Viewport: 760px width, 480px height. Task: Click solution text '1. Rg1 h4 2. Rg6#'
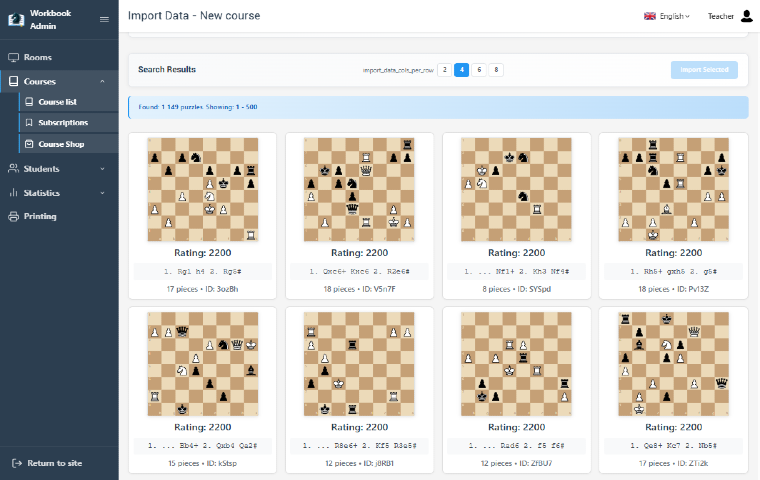coord(203,272)
